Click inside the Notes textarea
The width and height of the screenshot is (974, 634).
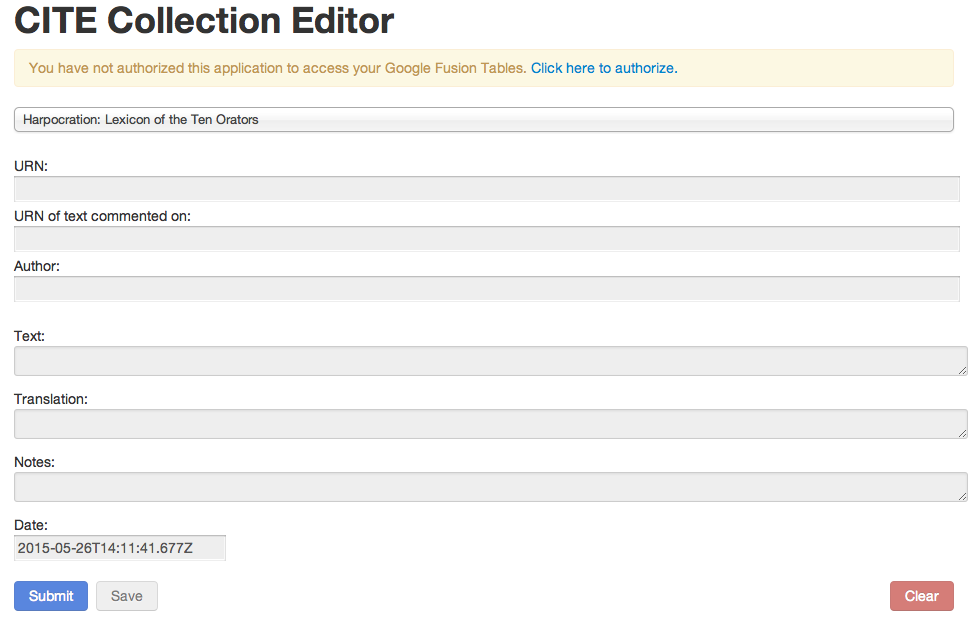[x=490, y=487]
